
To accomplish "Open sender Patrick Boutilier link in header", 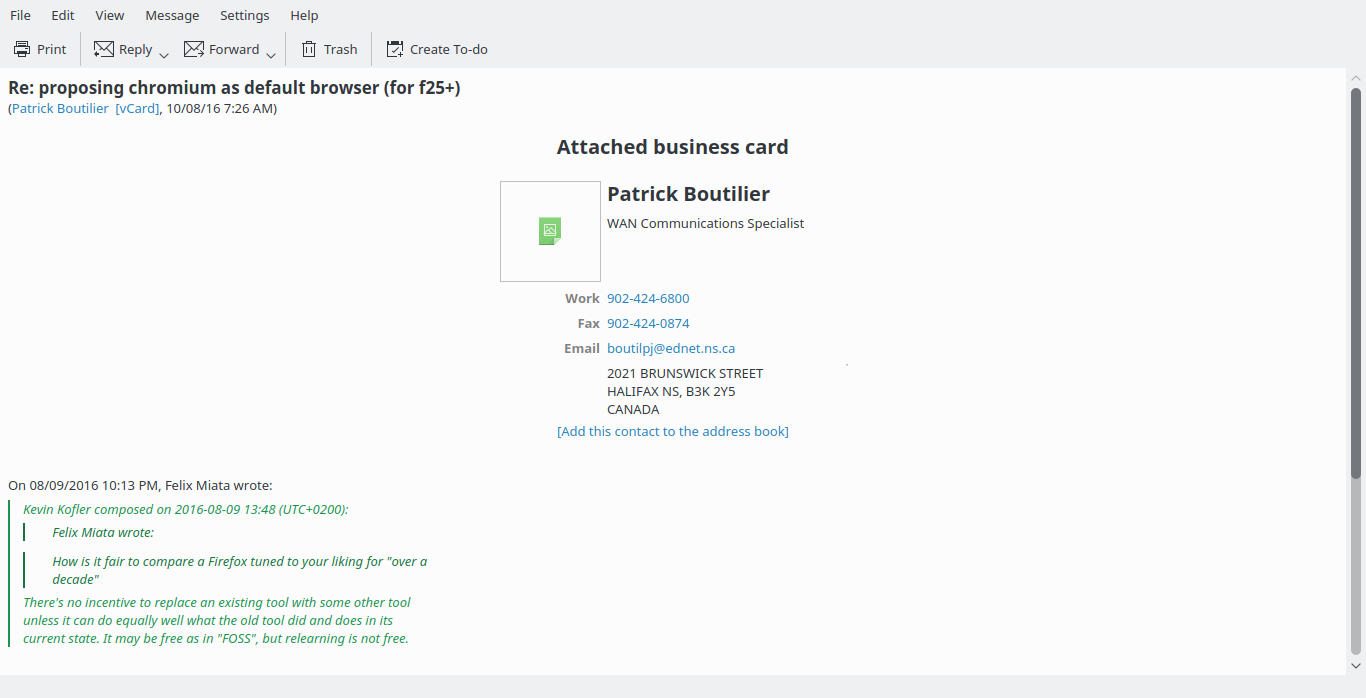I will [x=60, y=108].
